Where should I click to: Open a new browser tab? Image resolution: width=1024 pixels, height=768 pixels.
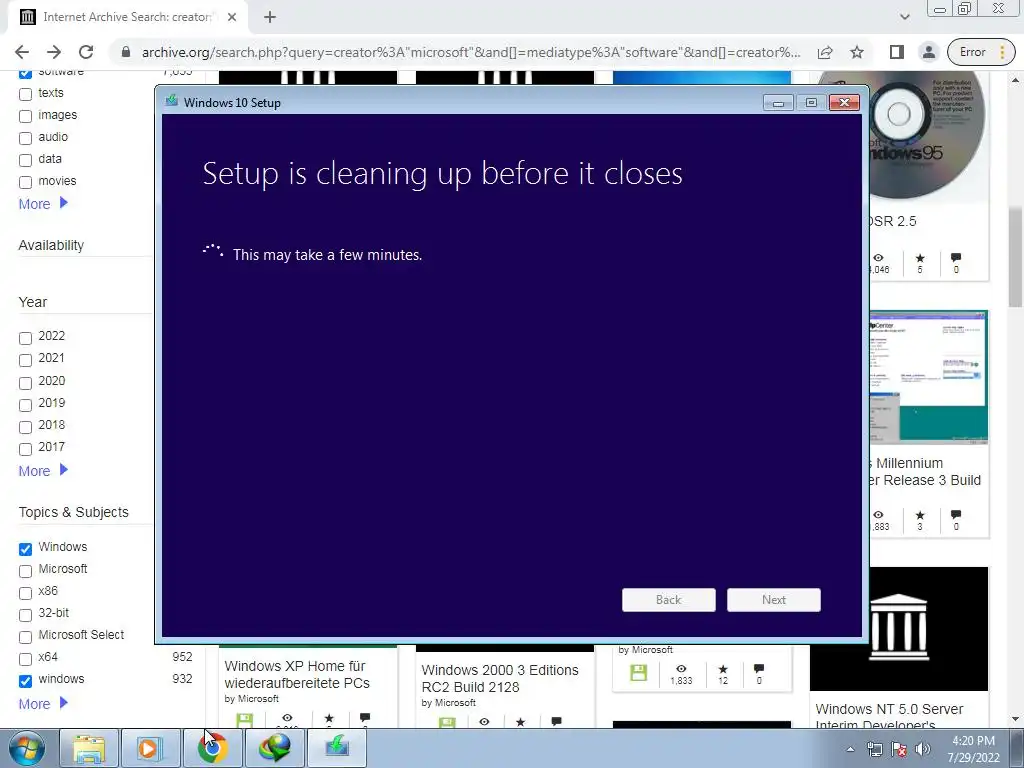click(270, 18)
